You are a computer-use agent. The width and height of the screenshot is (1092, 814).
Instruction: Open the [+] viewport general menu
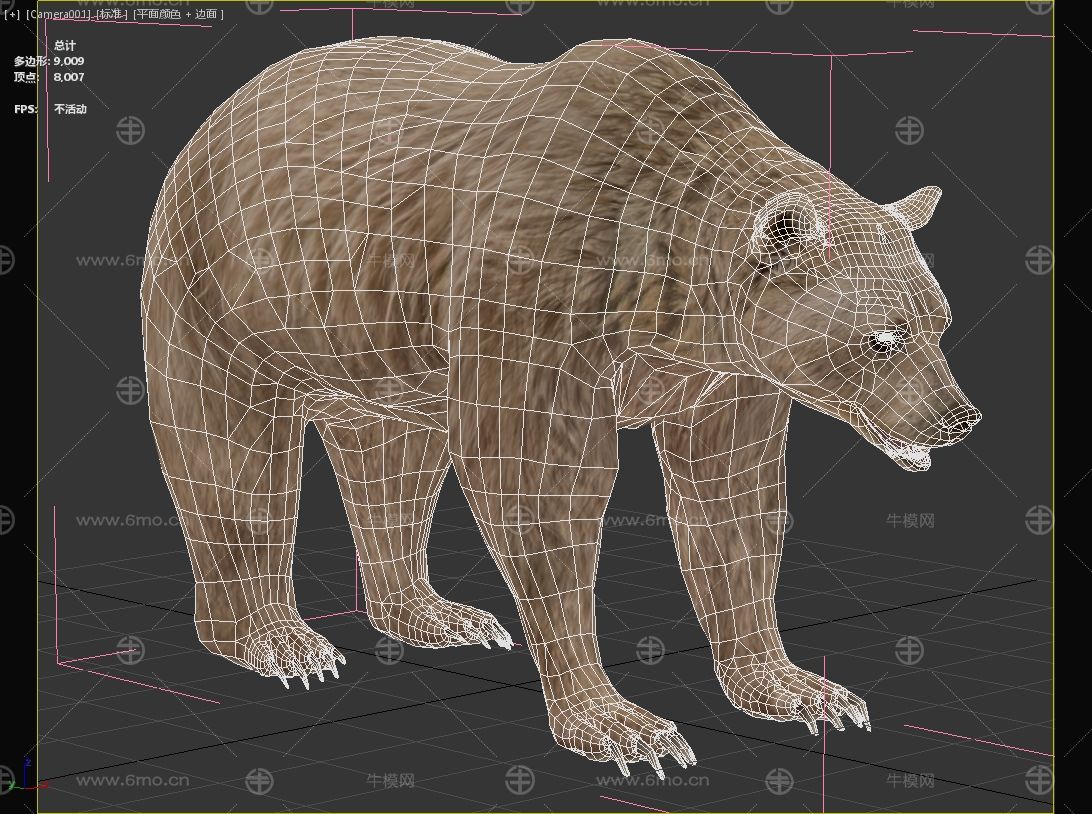(x=12, y=15)
